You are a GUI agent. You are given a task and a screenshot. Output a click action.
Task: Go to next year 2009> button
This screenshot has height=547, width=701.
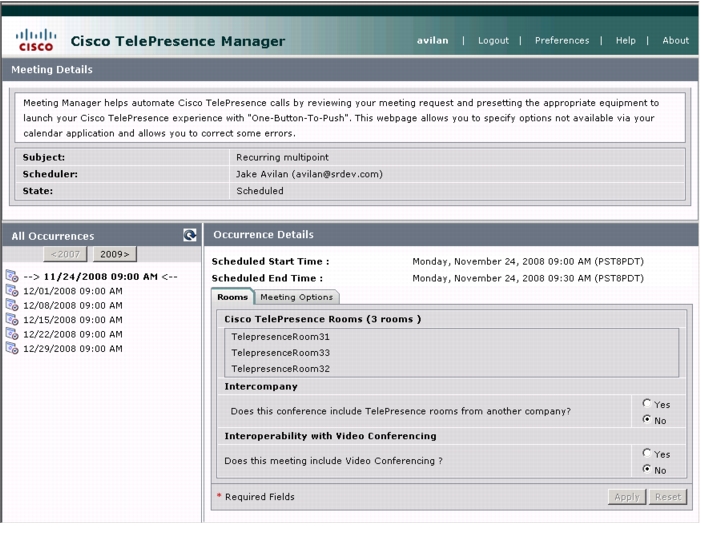click(114, 254)
